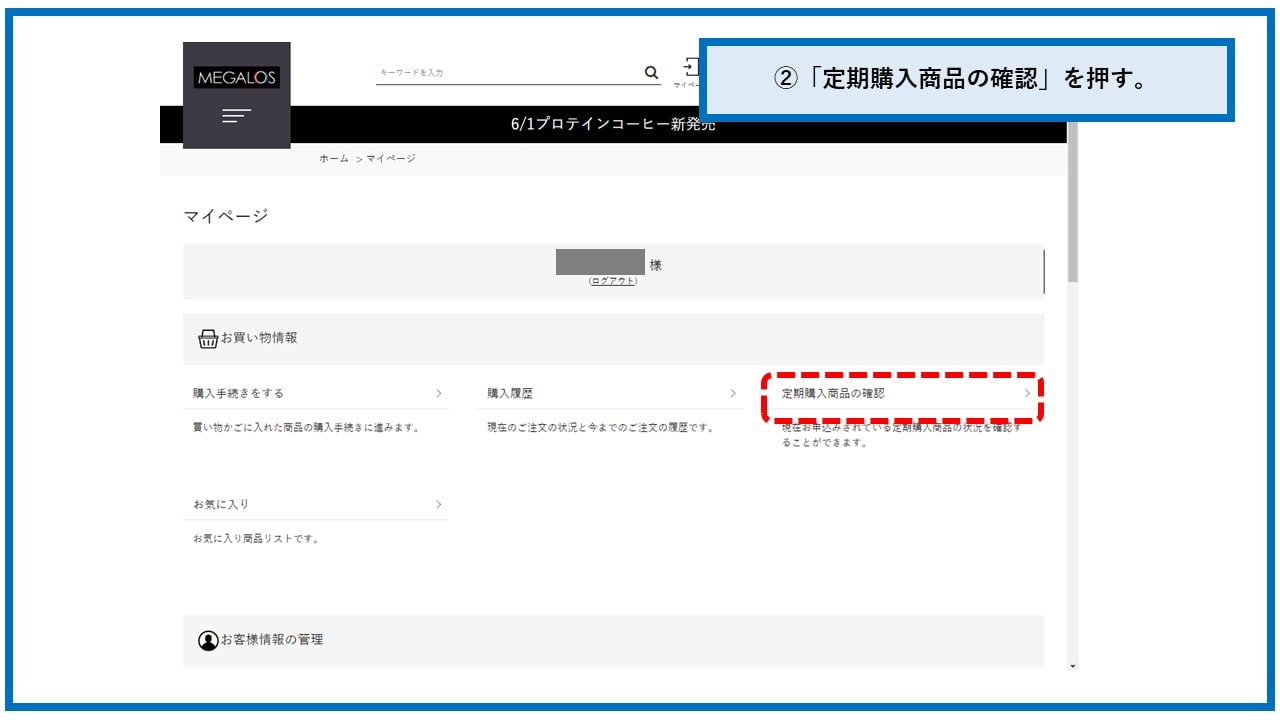Focus the keyword search input field
The width and height of the screenshot is (1280, 720).
[508, 73]
